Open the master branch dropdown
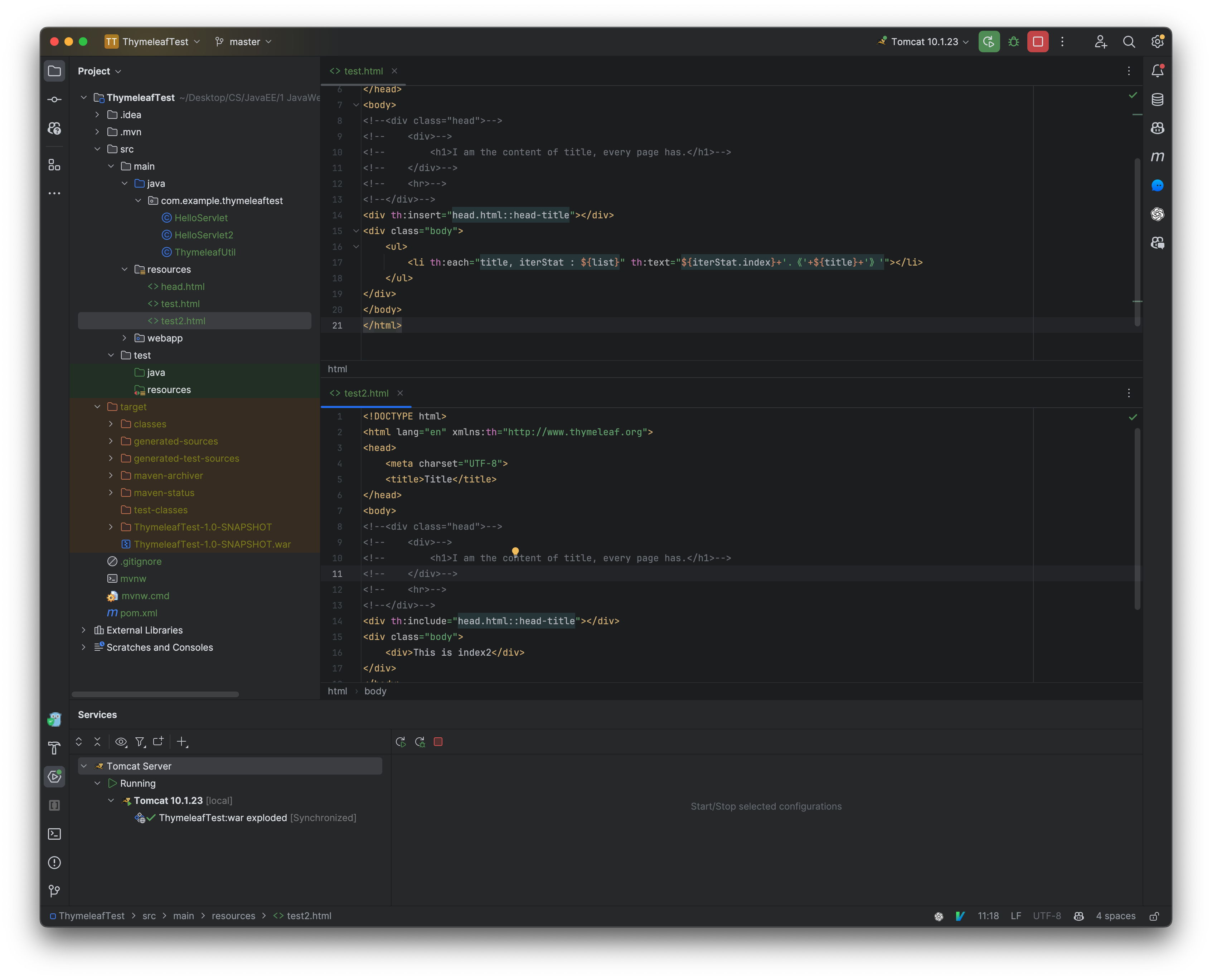The height and width of the screenshot is (980, 1212). 243,42
